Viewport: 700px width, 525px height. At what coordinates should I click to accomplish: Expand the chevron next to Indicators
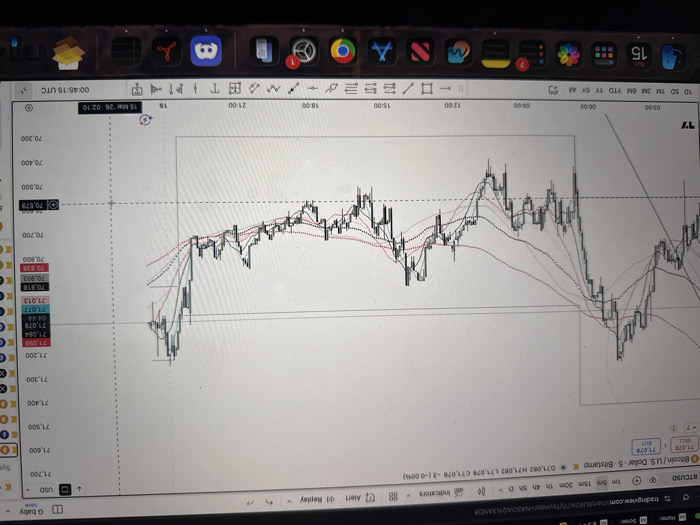point(408,496)
